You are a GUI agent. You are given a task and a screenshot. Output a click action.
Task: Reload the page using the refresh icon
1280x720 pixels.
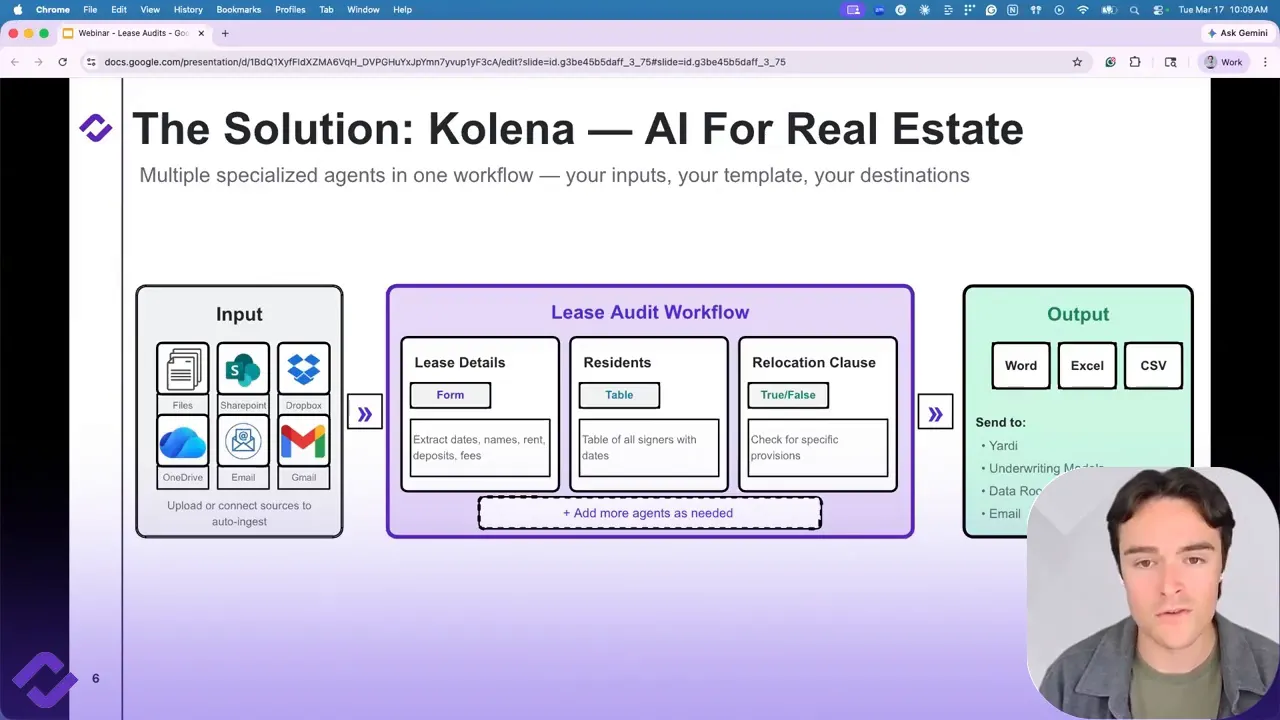coord(62,62)
